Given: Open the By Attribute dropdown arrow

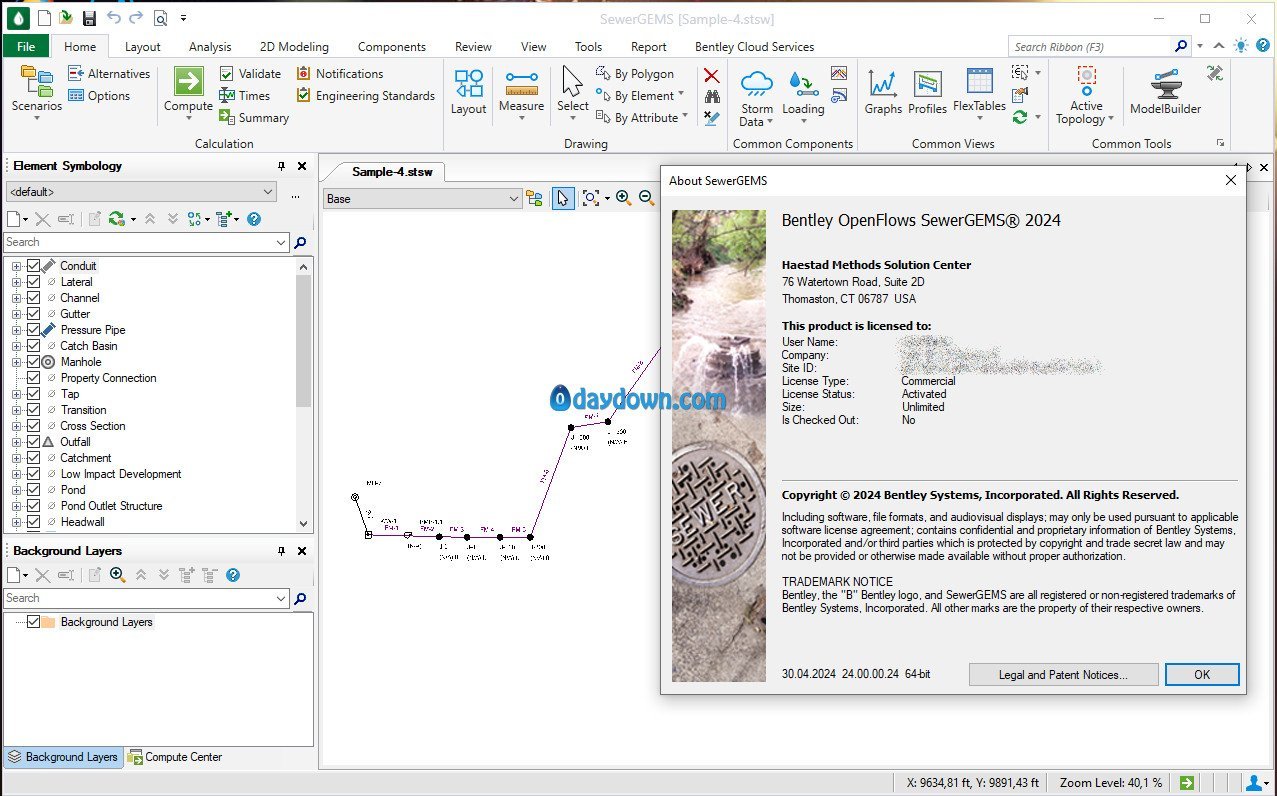Looking at the screenshot, I should pyautogui.click(x=685, y=117).
